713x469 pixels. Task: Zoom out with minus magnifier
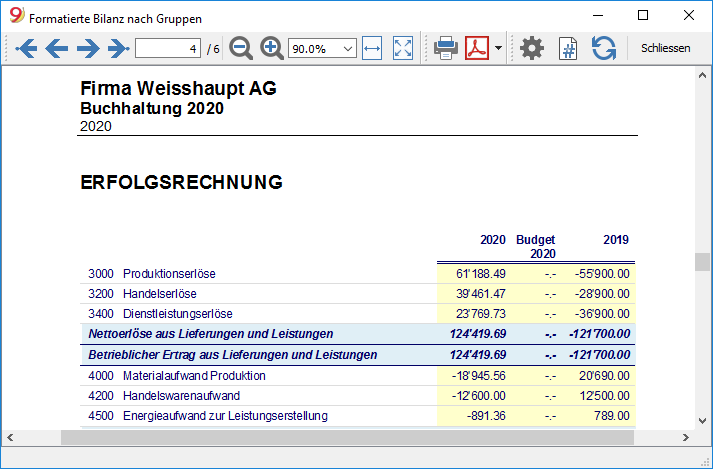point(241,48)
